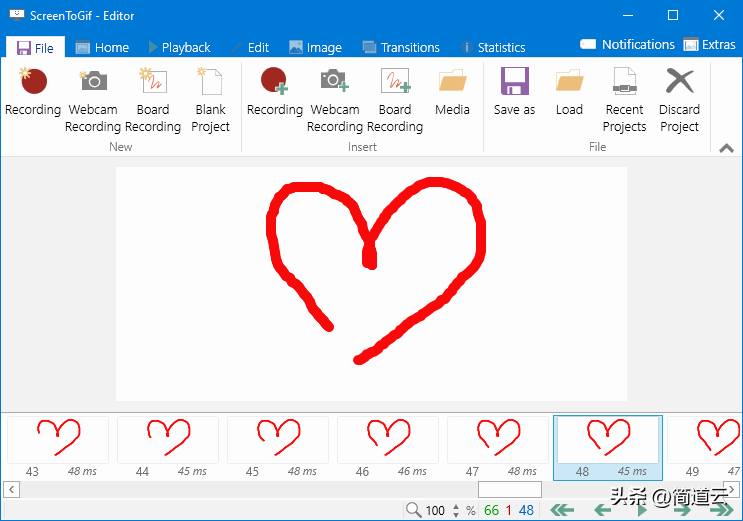Click the total frame count 66
This screenshot has width=743, height=521.
(491, 511)
